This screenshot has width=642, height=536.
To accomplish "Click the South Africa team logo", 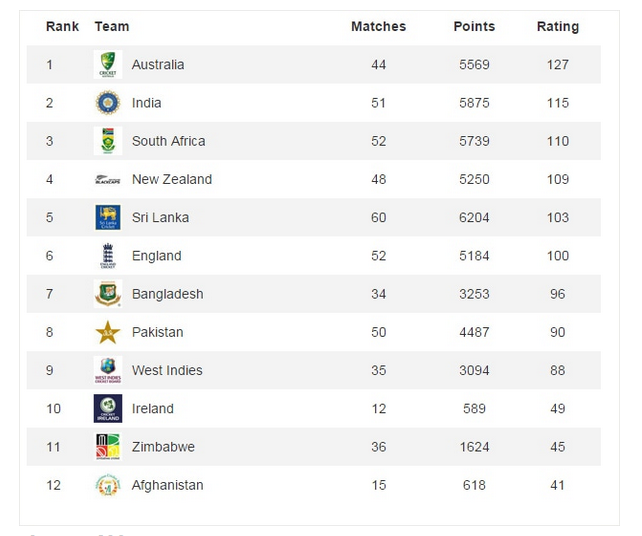I will tap(107, 141).
